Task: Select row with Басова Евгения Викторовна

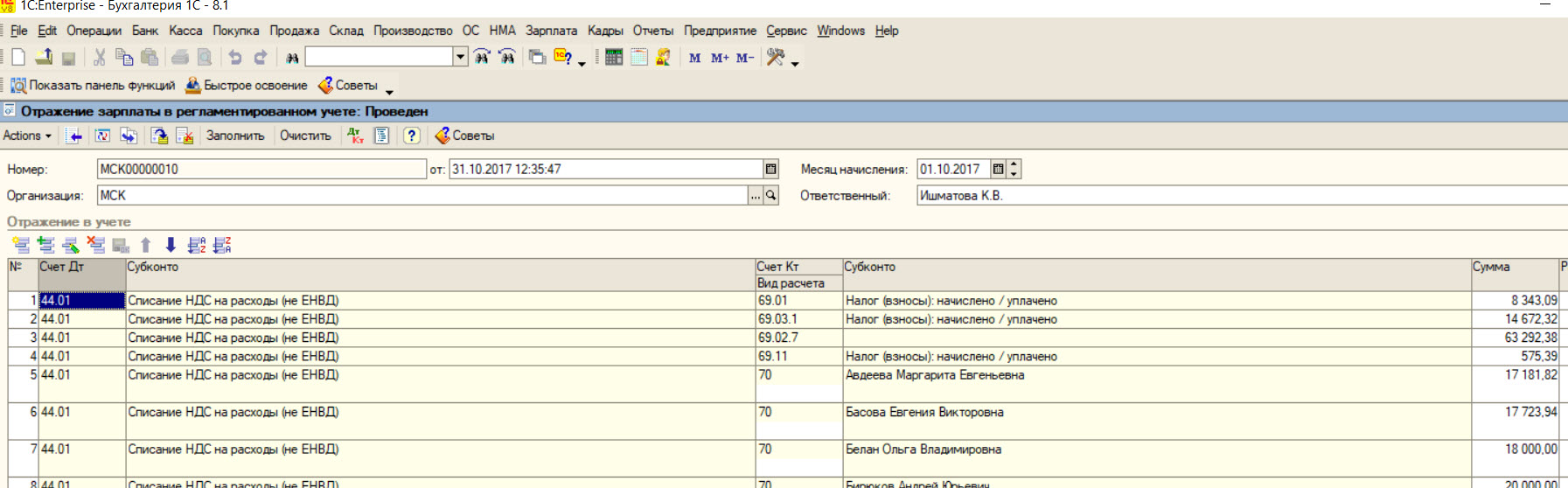Action: (924, 413)
